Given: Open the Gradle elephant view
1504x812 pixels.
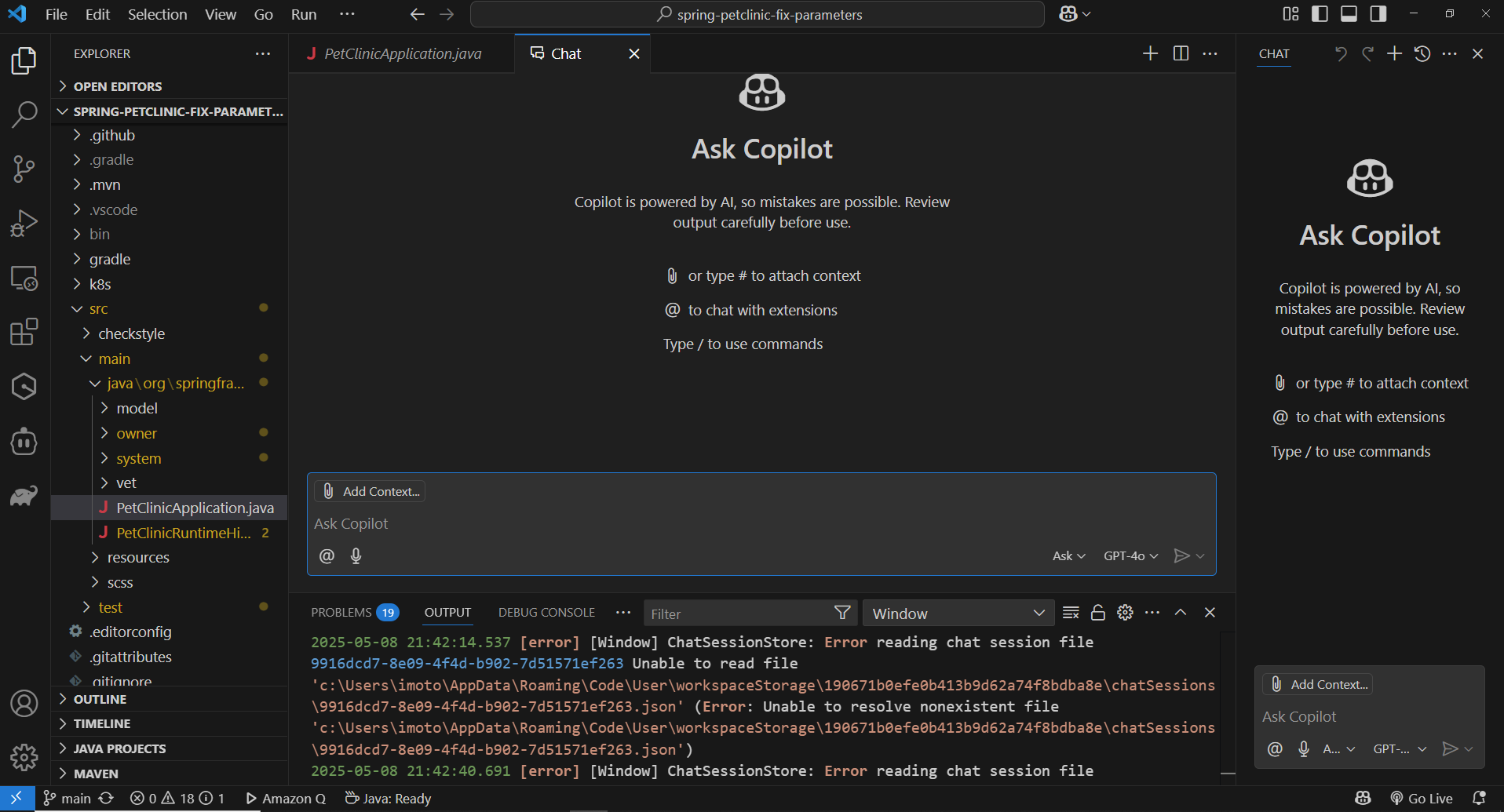Looking at the screenshot, I should pyautogui.click(x=24, y=496).
